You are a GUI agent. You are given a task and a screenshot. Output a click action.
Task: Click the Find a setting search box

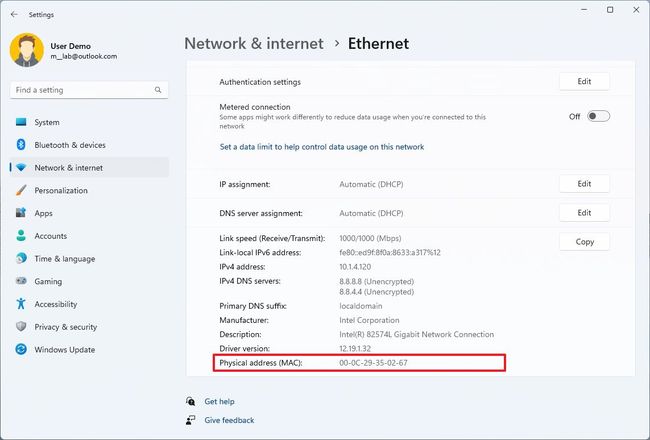point(80,90)
